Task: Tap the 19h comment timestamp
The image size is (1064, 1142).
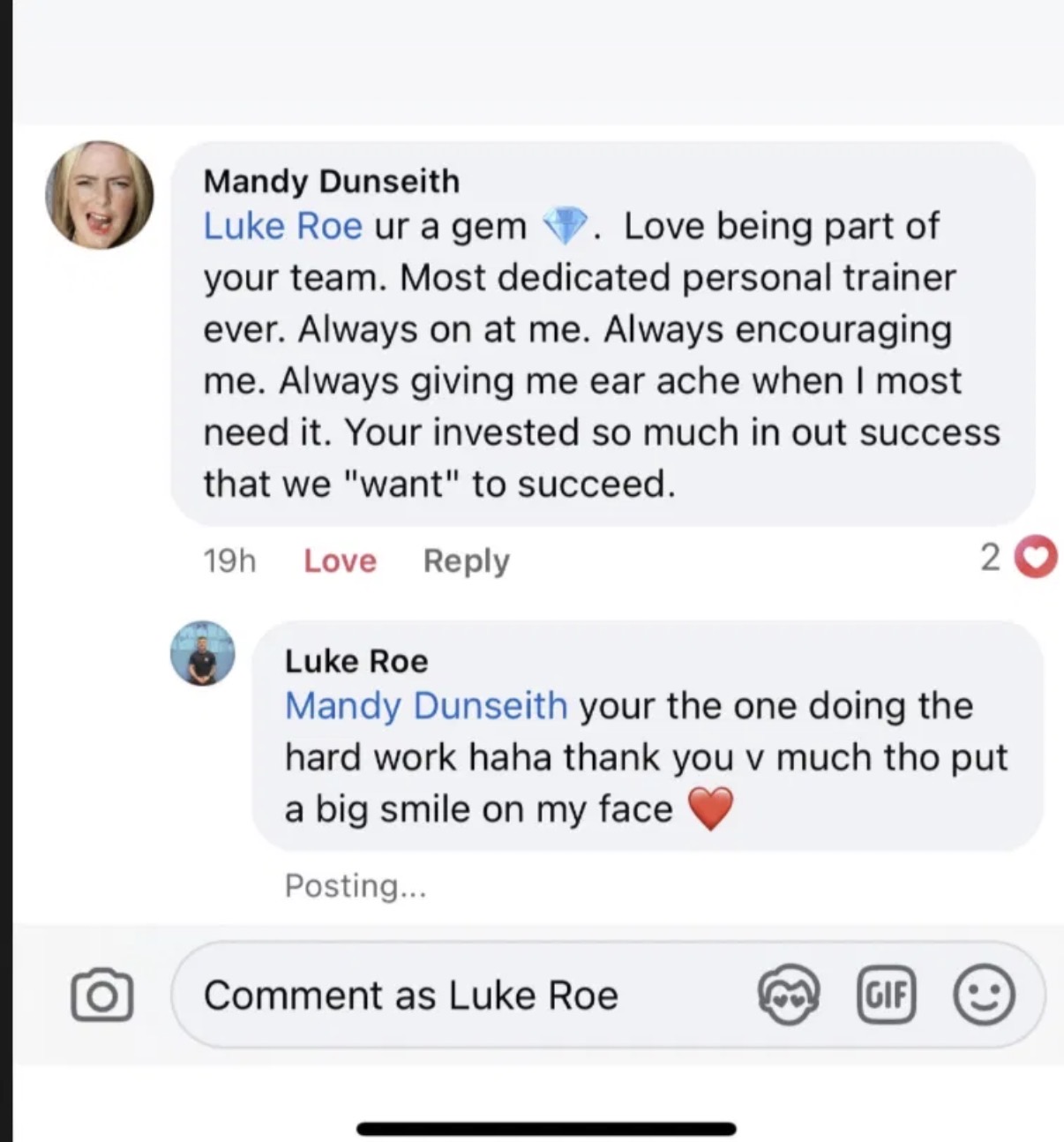Action: (x=229, y=560)
